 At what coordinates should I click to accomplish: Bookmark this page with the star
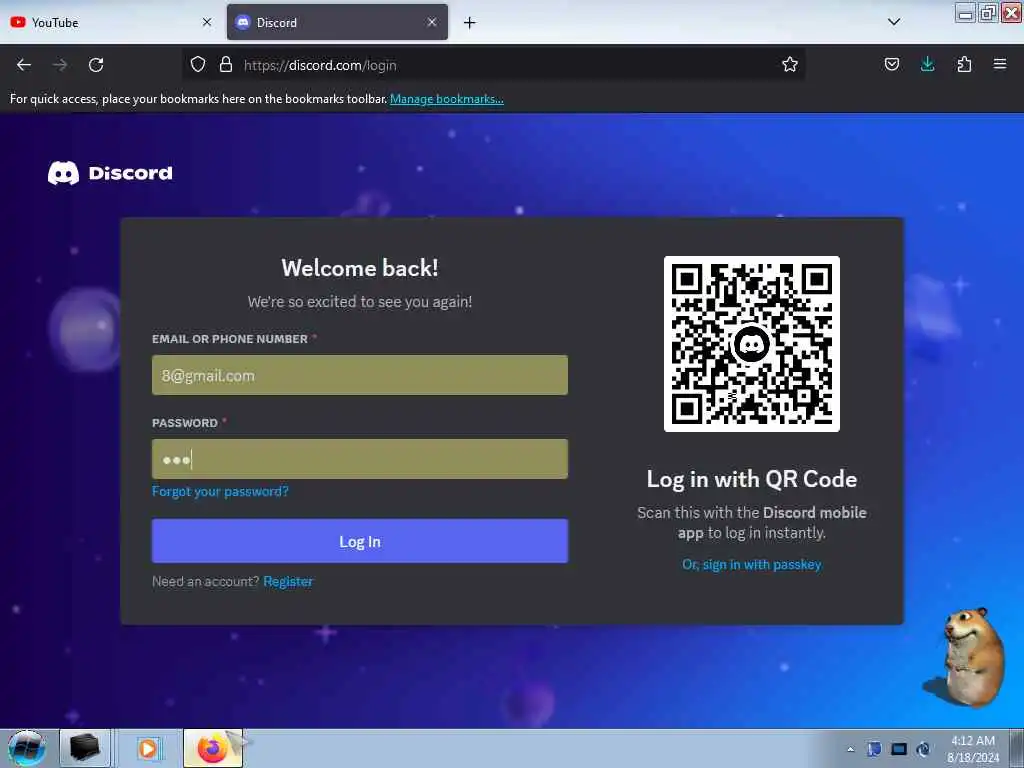[x=790, y=64]
